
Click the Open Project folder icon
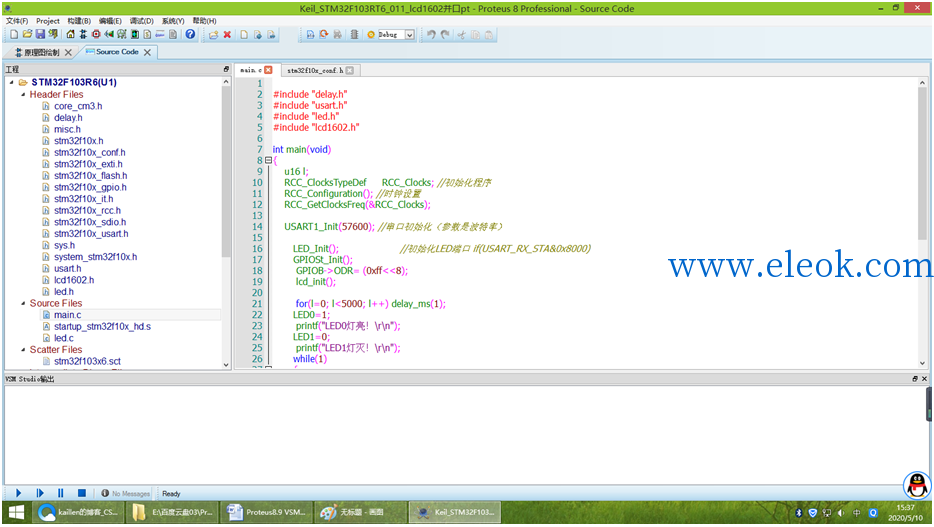point(27,35)
